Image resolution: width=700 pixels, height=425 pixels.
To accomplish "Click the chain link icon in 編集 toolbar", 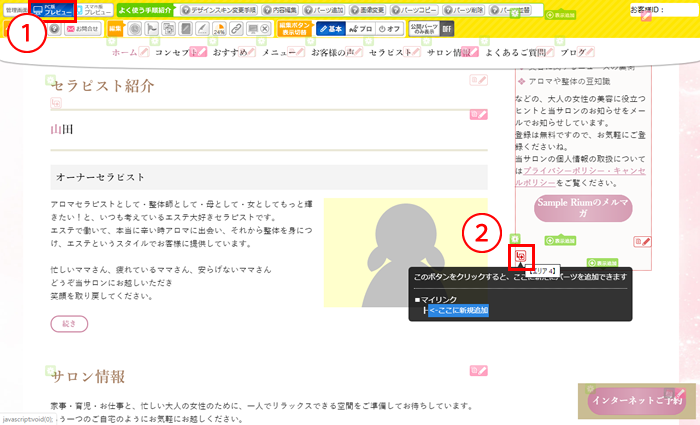I will pos(236,29).
